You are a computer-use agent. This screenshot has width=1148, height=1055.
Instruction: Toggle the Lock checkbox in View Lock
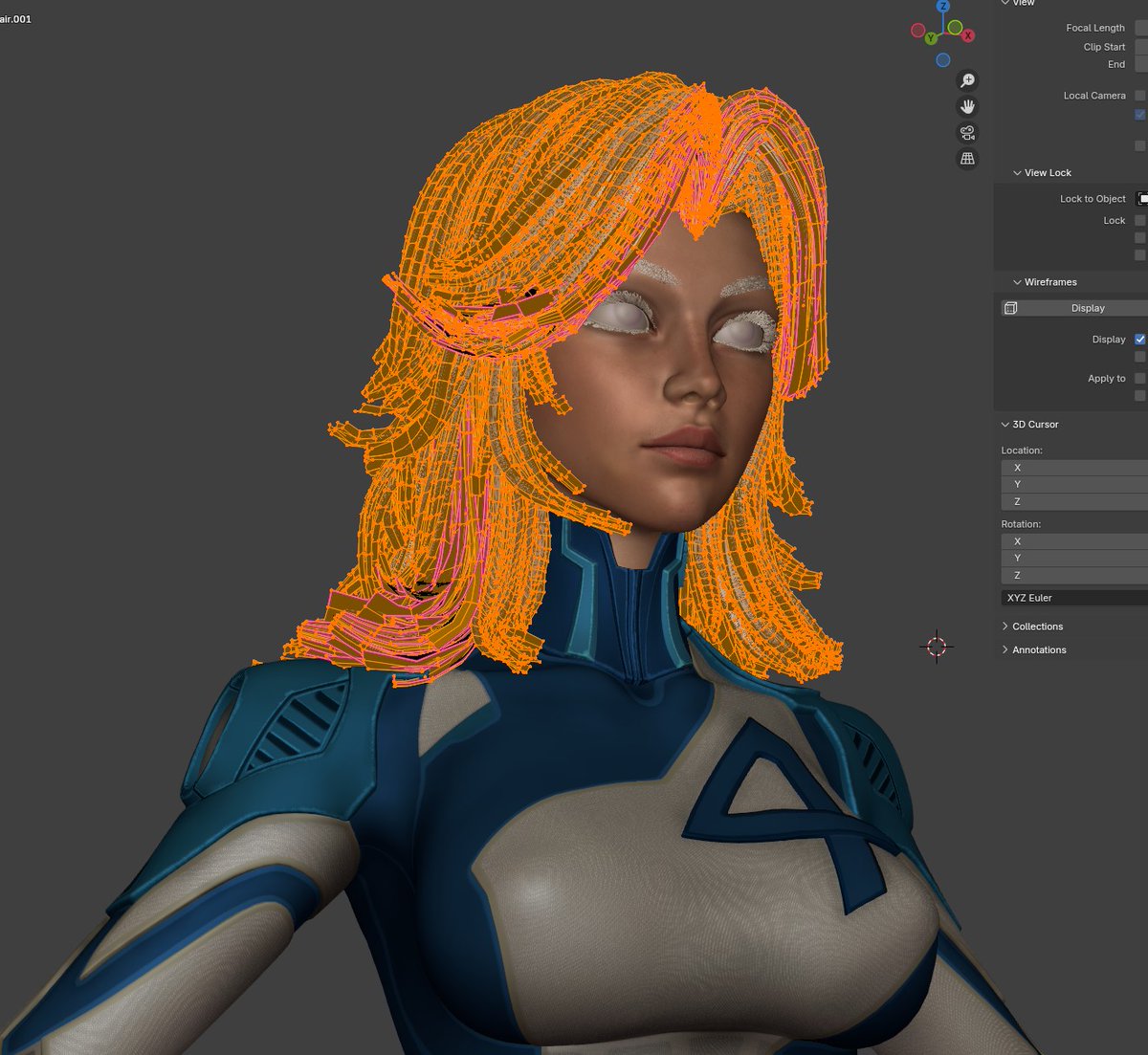[x=1140, y=220]
